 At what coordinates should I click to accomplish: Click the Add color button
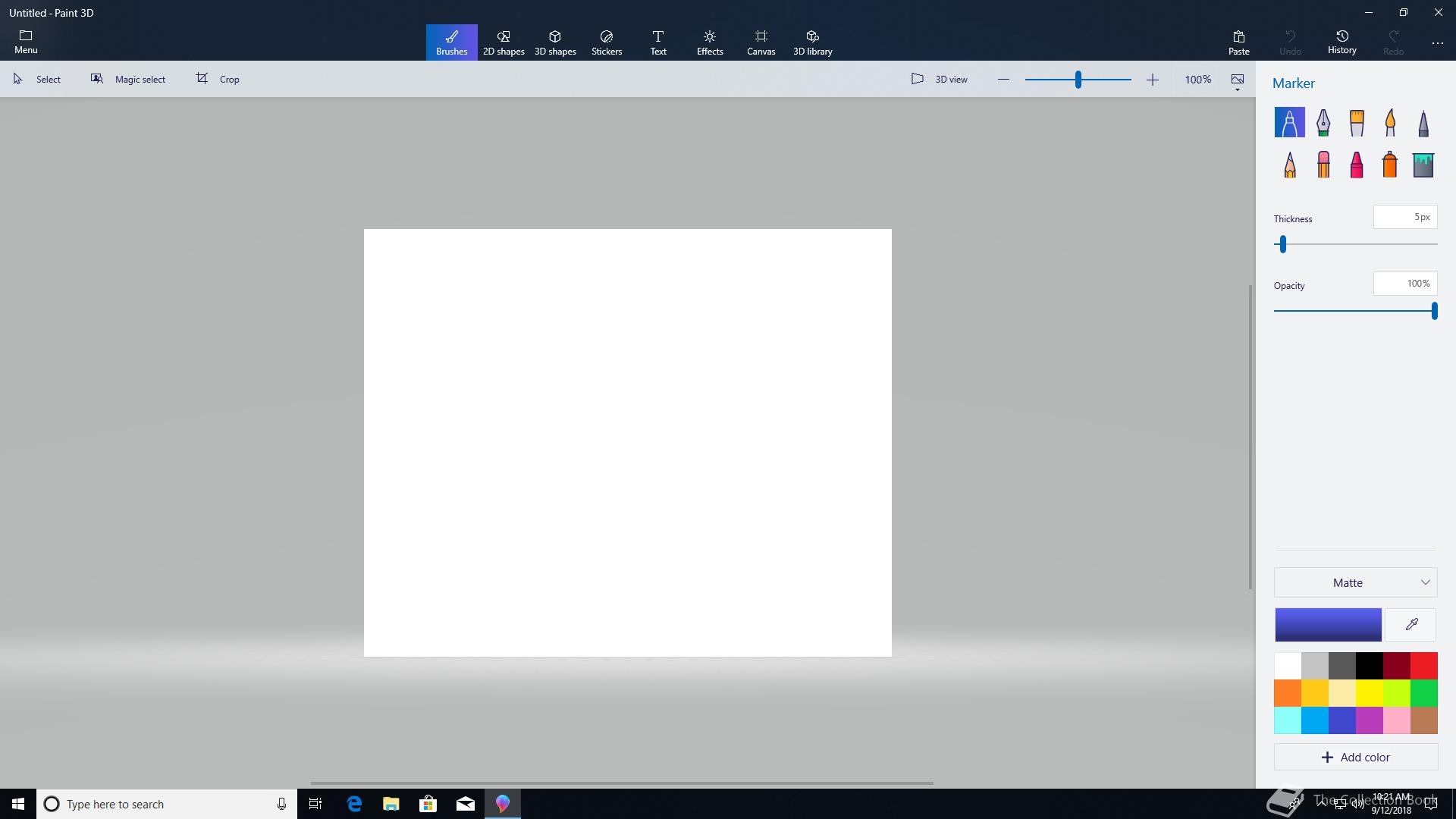pos(1356,757)
